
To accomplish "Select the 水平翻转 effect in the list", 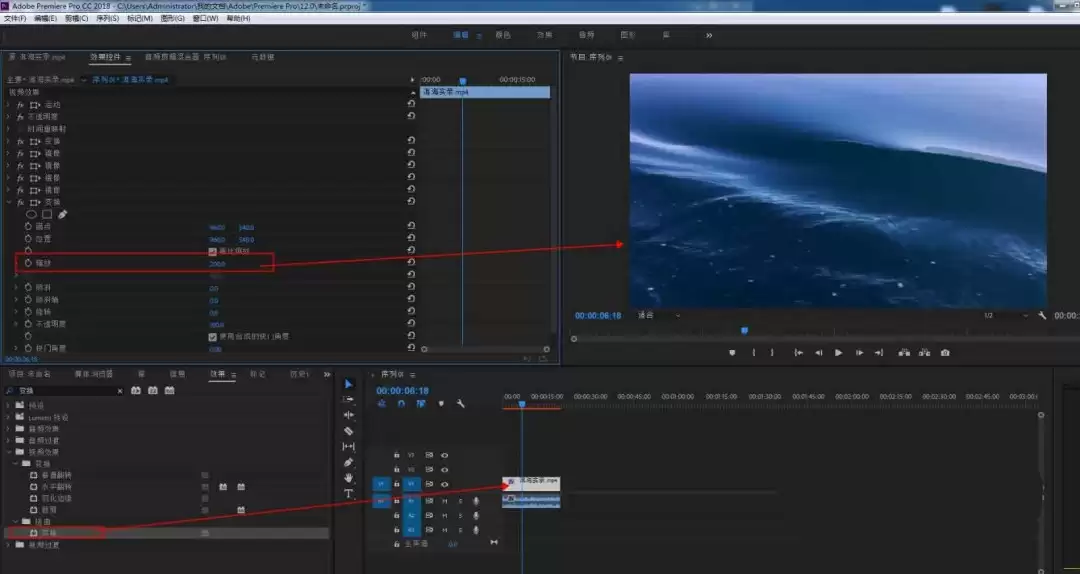I will 56,486.
